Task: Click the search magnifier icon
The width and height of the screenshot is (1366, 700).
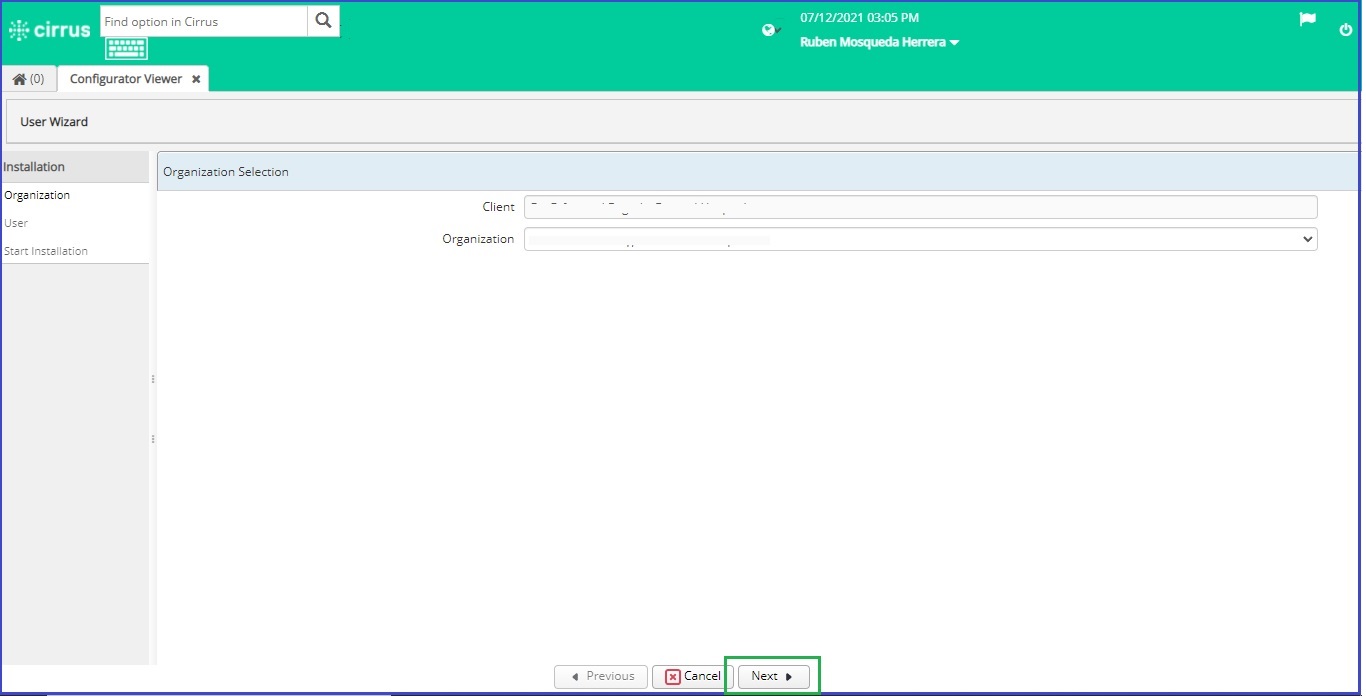Action: (x=323, y=21)
